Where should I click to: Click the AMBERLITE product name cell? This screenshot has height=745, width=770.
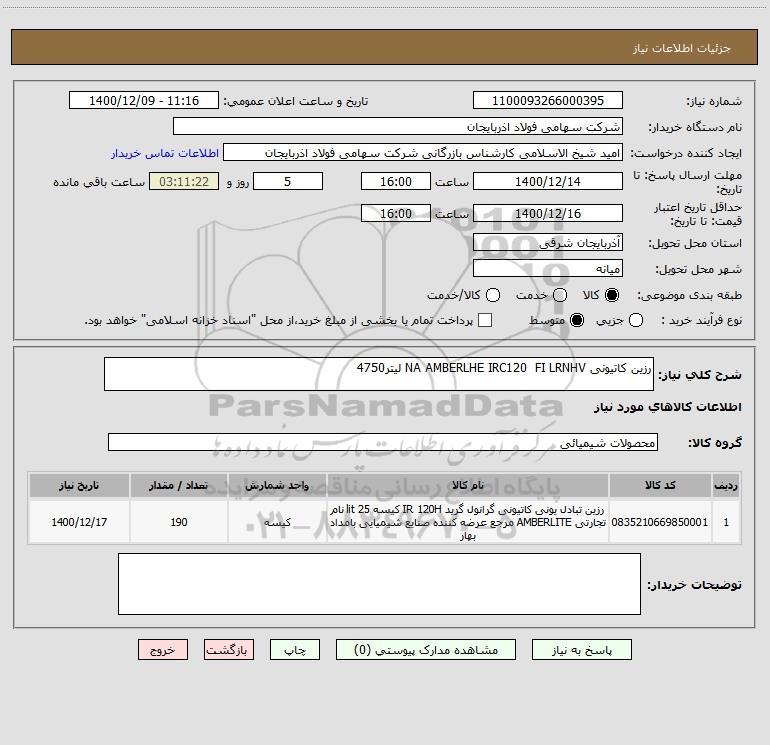468,522
